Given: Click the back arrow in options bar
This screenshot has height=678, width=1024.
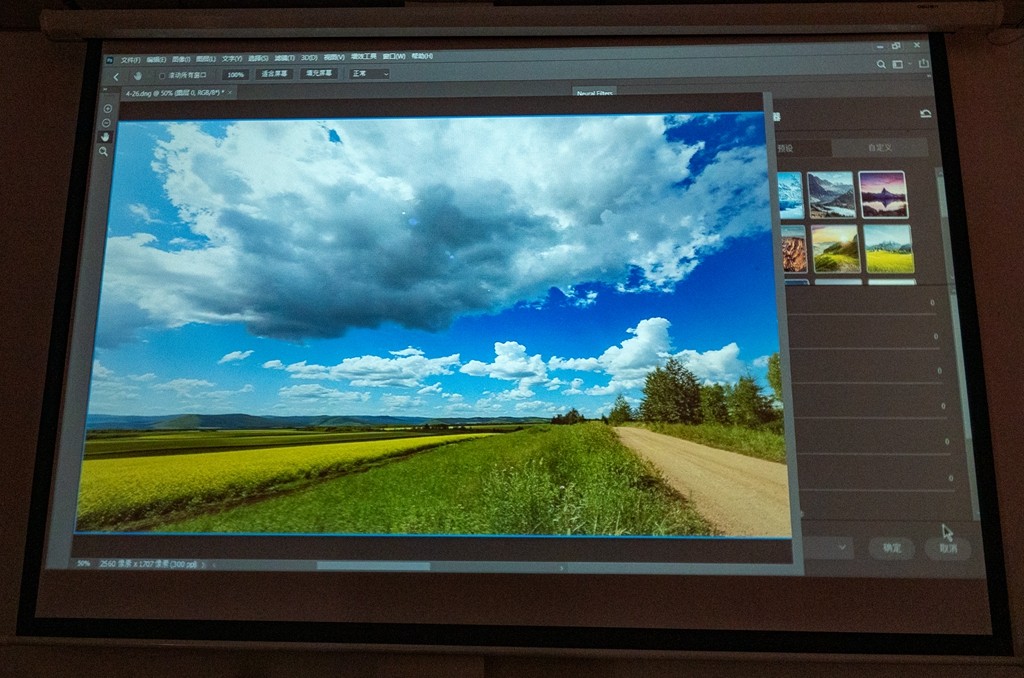Looking at the screenshot, I should click(x=116, y=76).
